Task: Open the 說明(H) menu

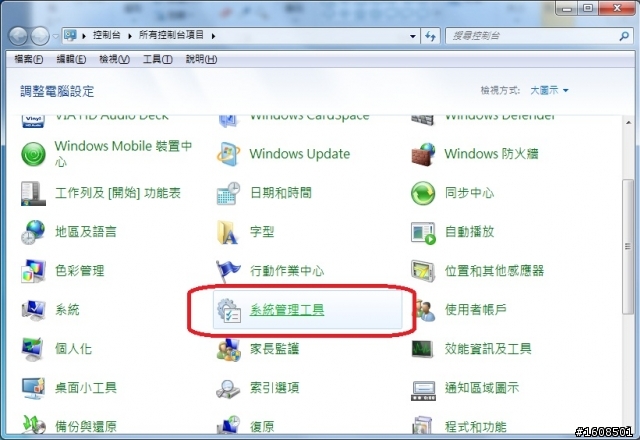Action: (201, 59)
